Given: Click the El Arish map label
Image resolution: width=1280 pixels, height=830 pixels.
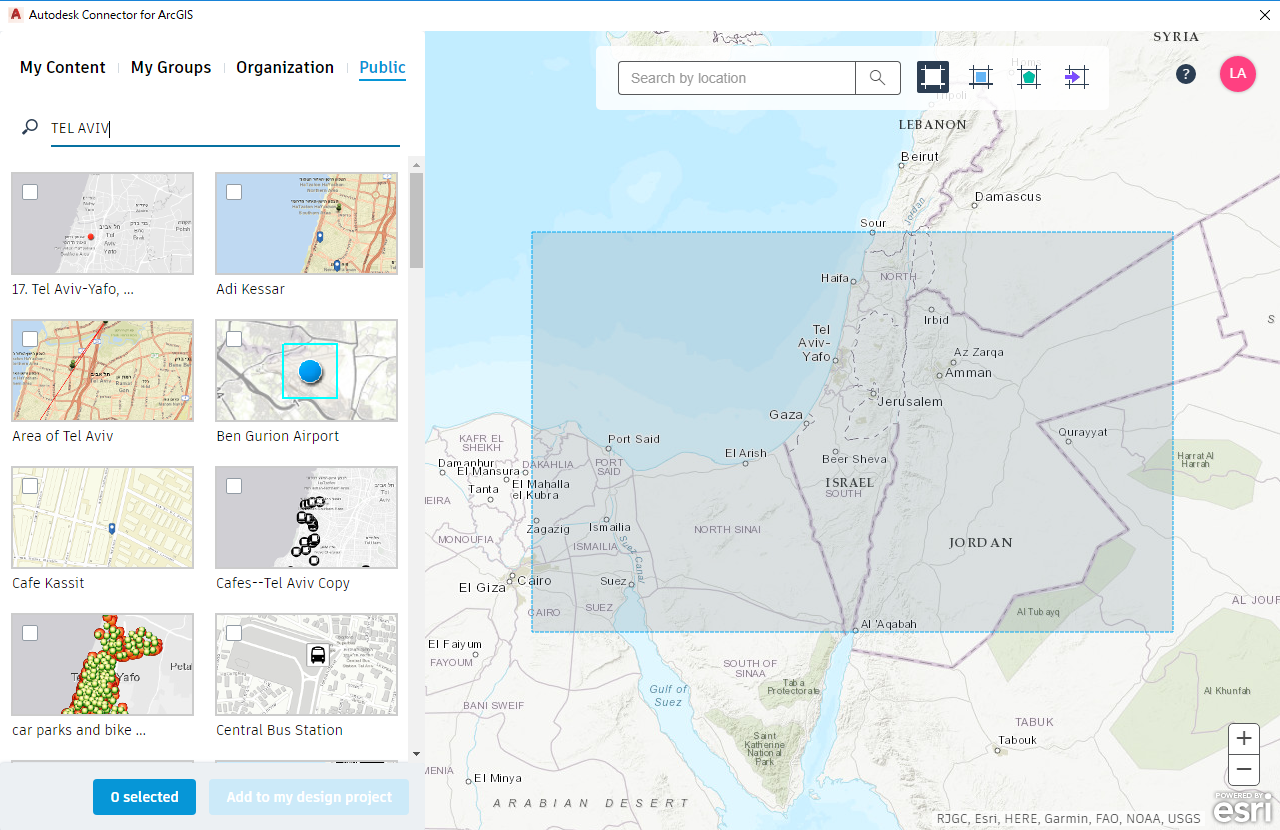Looking at the screenshot, I should [746, 453].
